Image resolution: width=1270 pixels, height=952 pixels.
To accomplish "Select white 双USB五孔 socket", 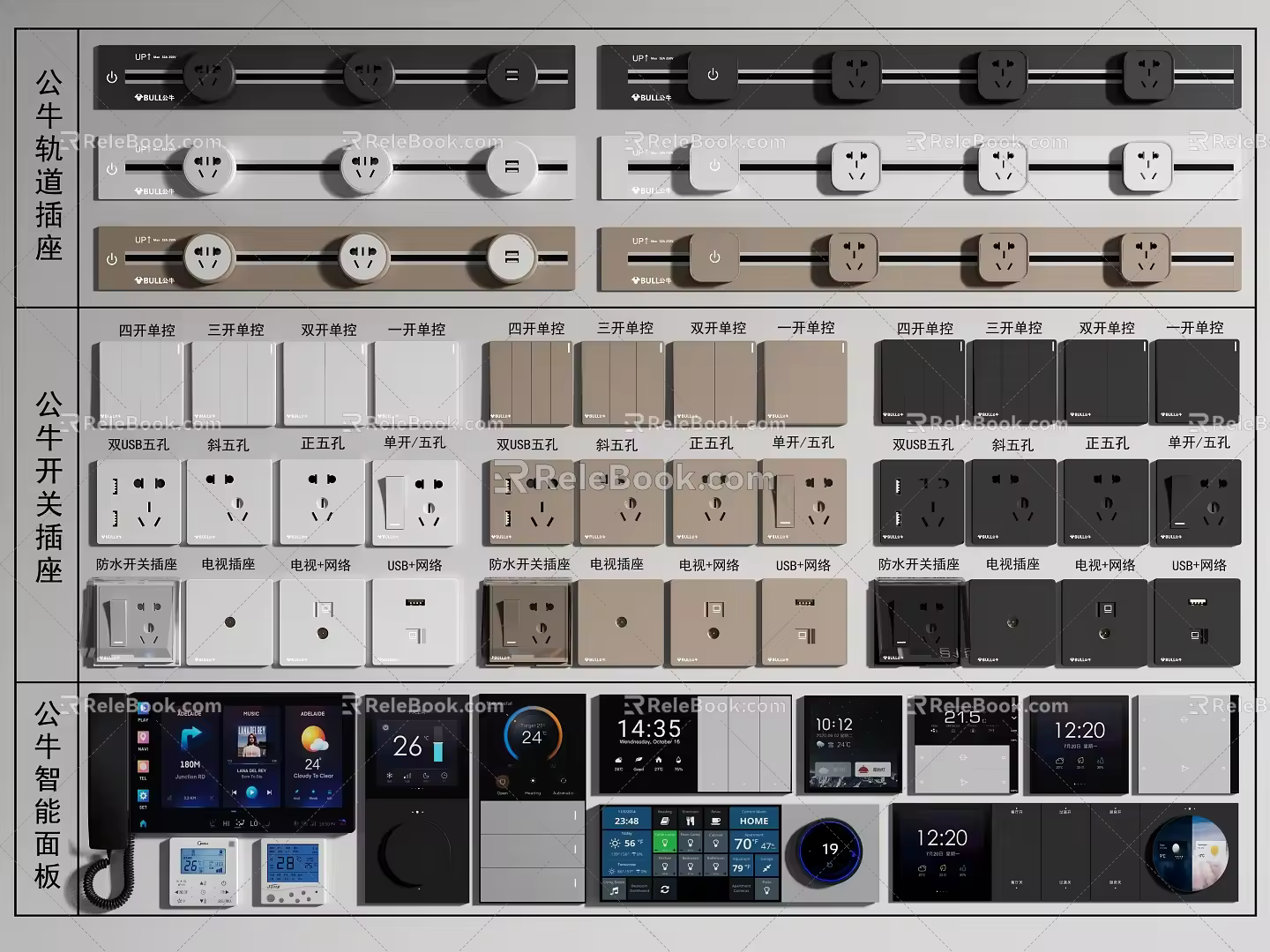I will [137, 501].
